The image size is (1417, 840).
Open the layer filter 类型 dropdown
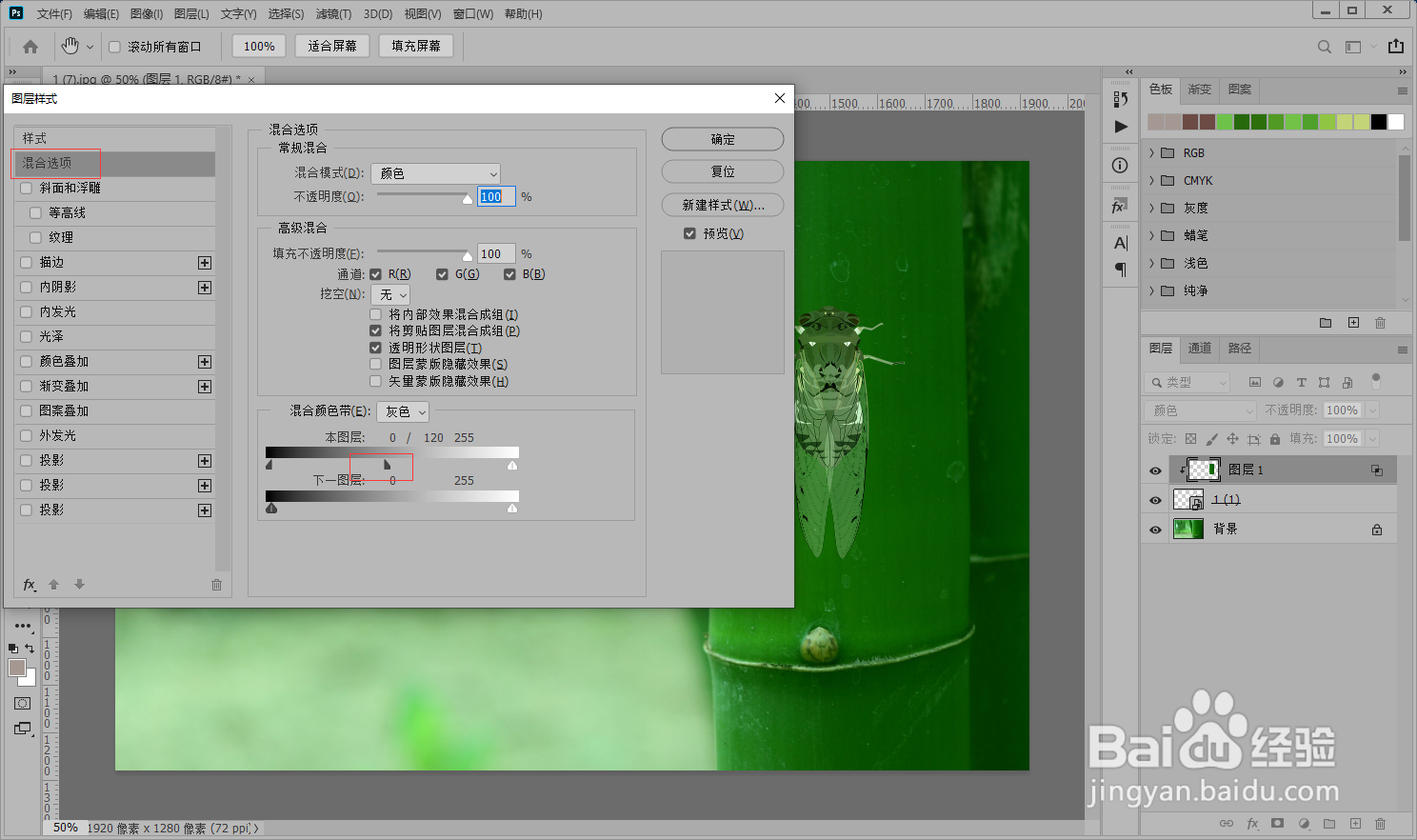pyautogui.click(x=1189, y=382)
